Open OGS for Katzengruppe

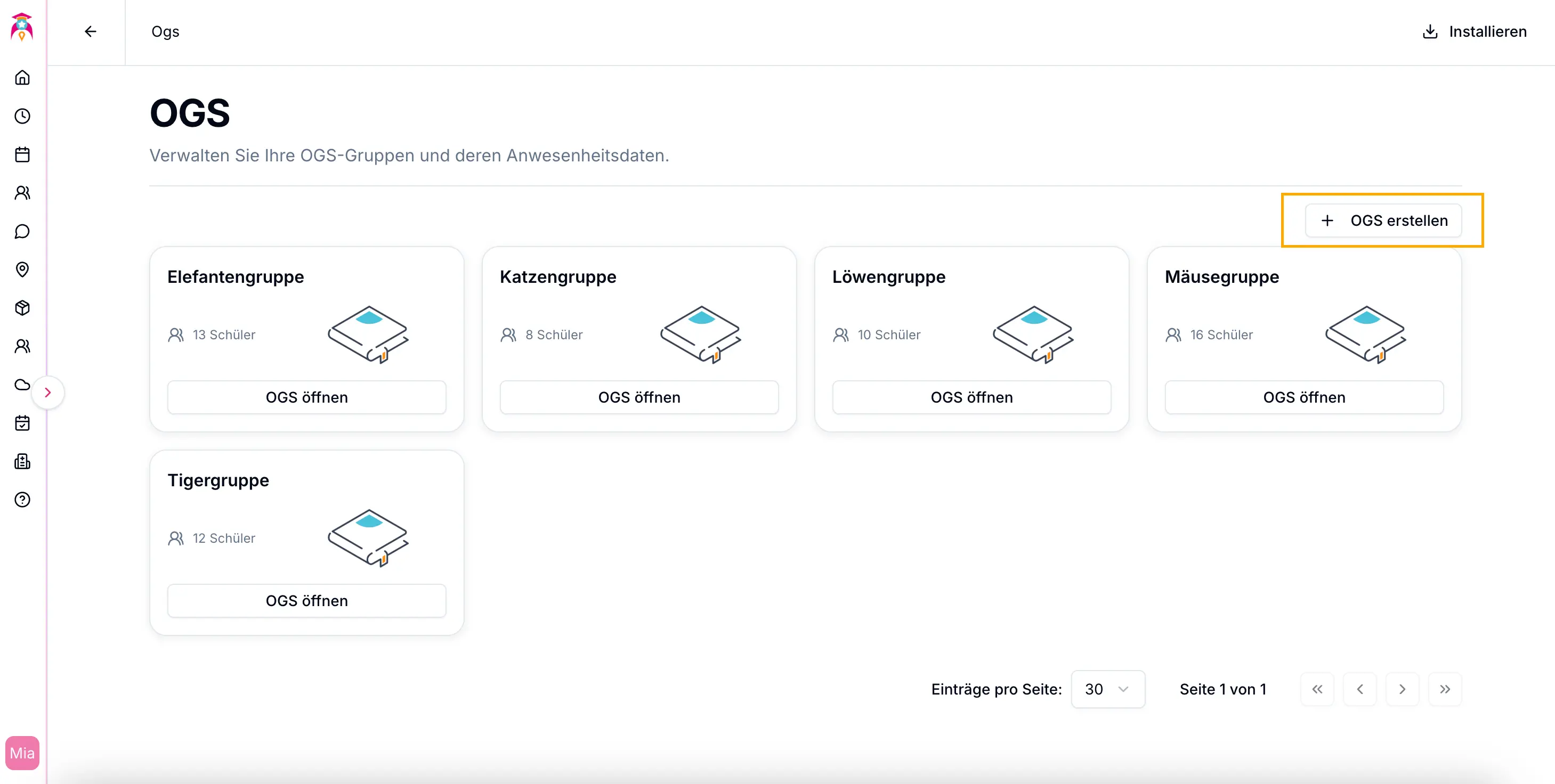639,397
